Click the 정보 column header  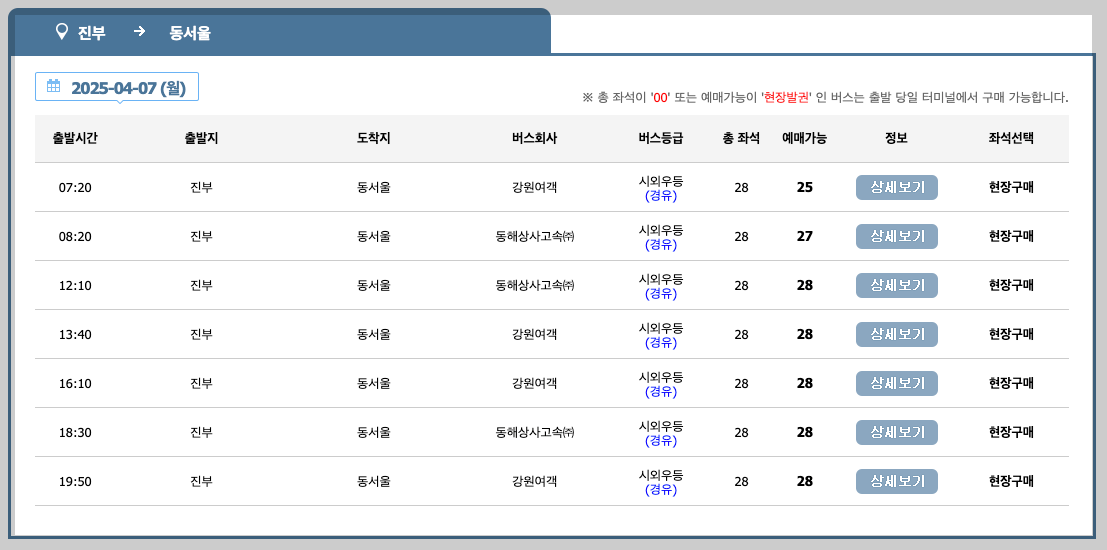pos(897,138)
